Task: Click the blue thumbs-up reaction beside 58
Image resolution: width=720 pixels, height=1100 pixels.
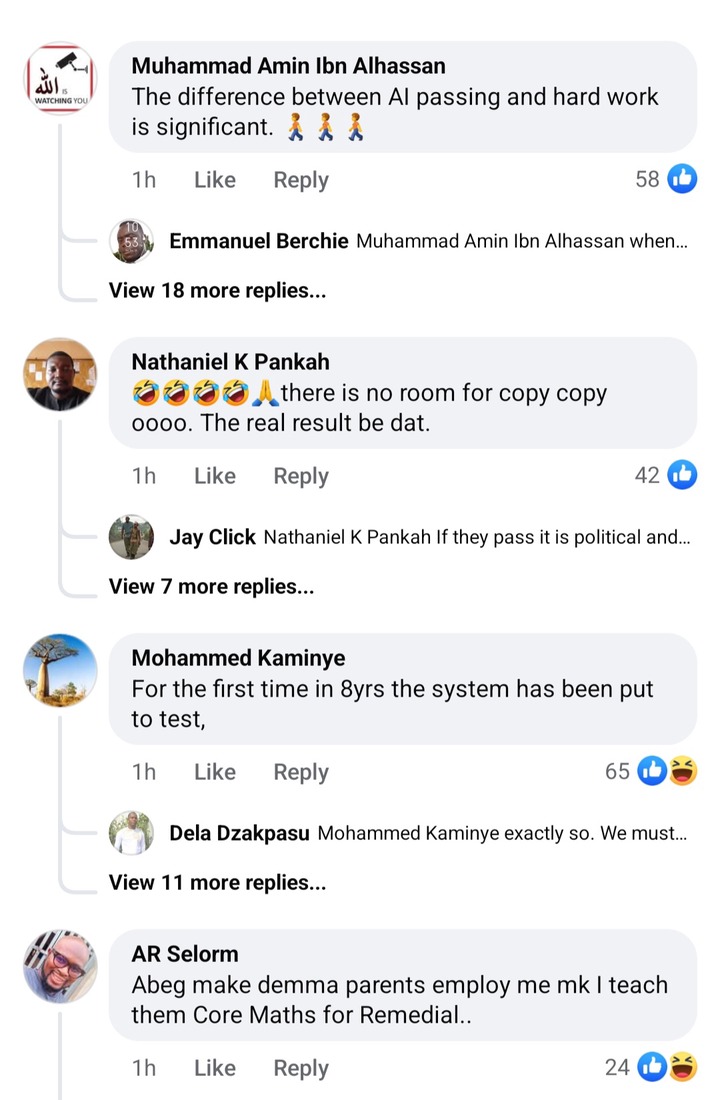Action: [x=682, y=179]
